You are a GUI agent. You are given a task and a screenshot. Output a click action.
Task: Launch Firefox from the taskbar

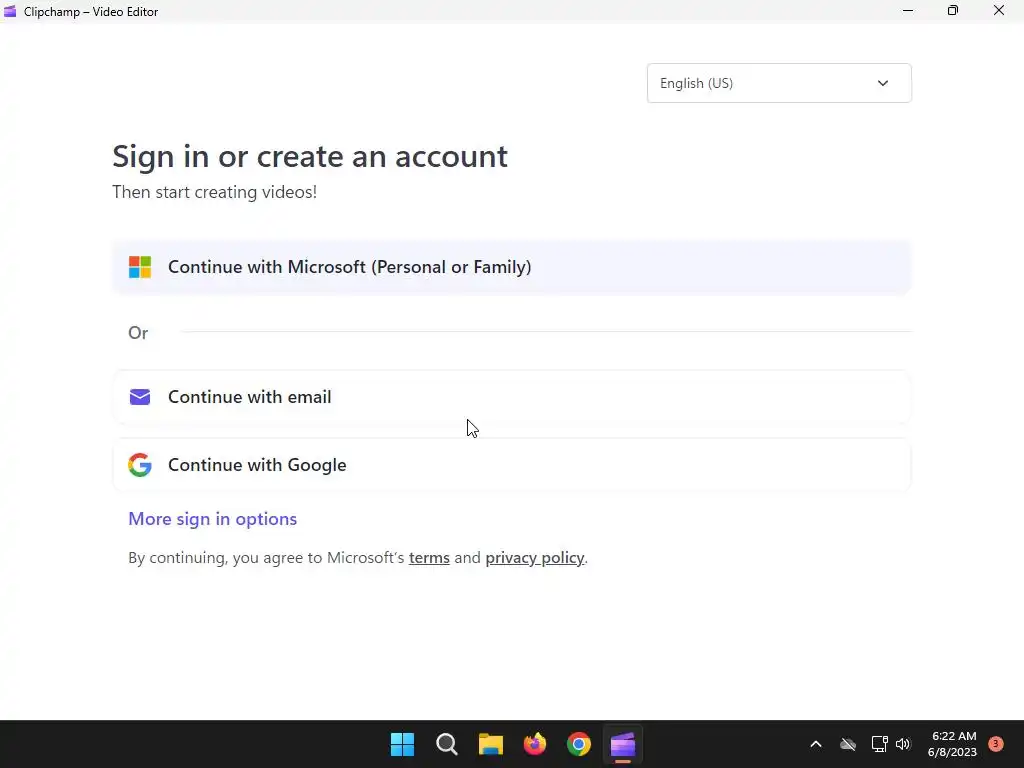coord(535,744)
